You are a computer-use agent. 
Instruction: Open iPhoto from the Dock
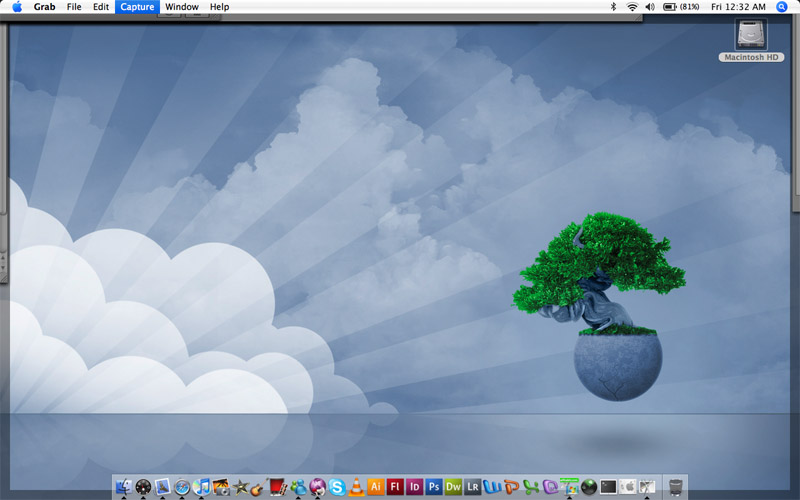pyautogui.click(x=221, y=487)
